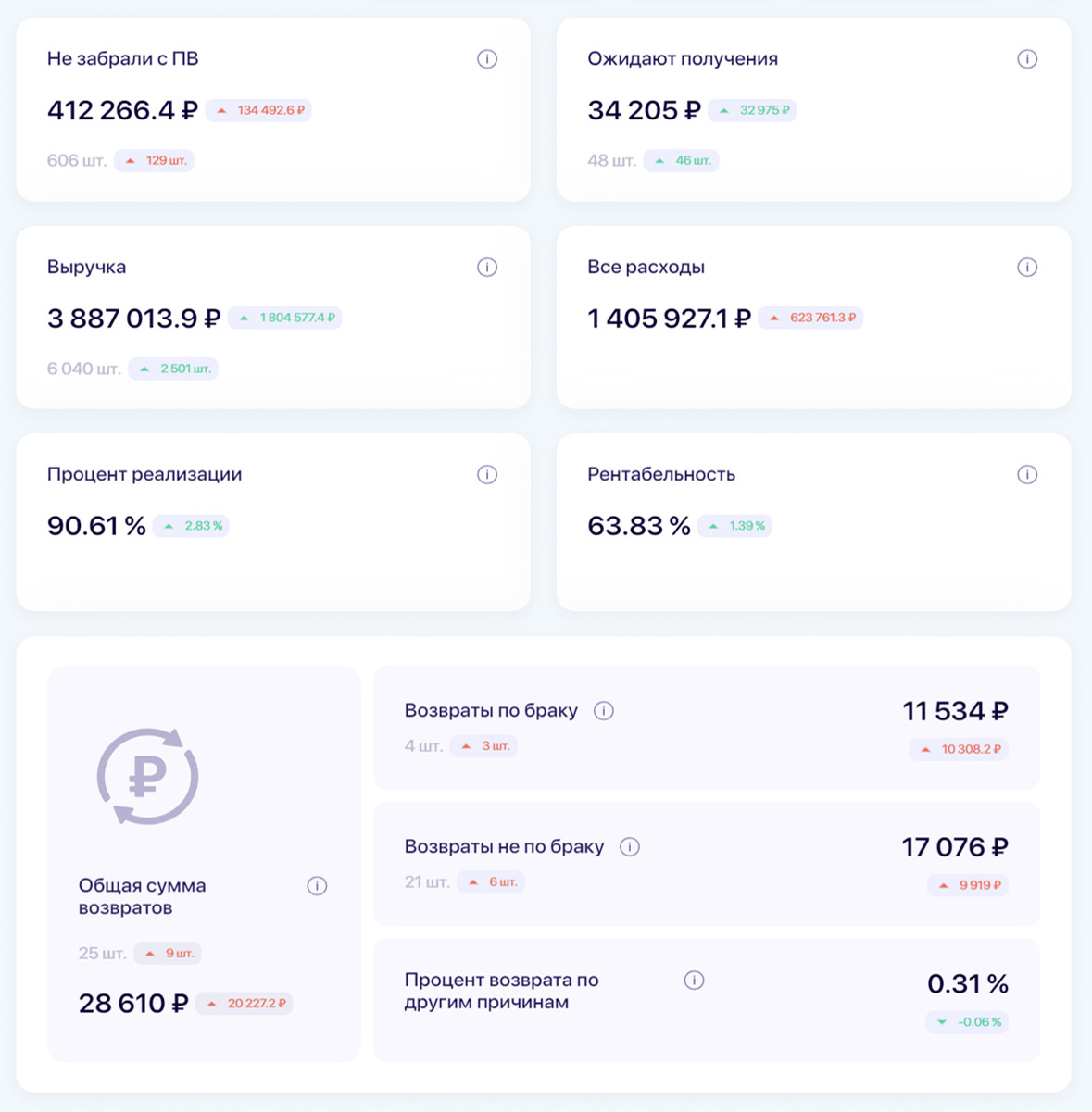The image size is (1092, 1112).
Task: Click the 1 804 577.4 ₽ revenue growth badge
Action: click(285, 318)
